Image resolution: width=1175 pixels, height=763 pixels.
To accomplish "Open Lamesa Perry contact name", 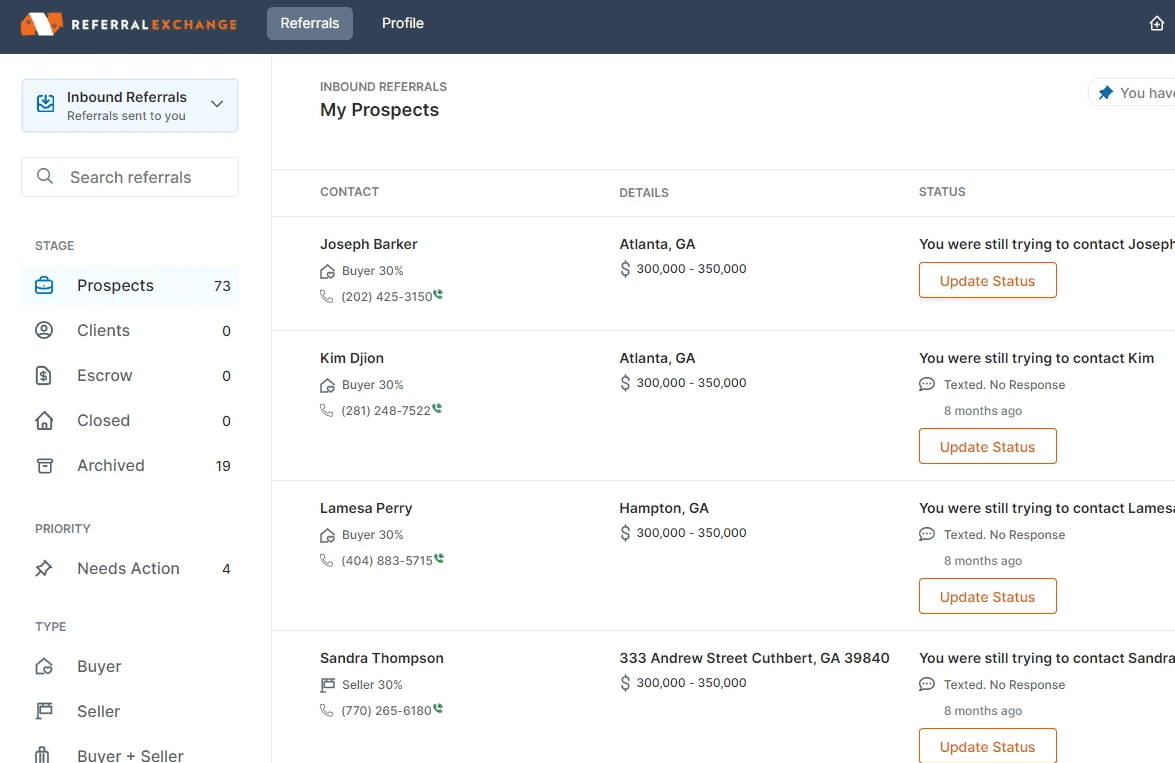I will pos(366,508).
